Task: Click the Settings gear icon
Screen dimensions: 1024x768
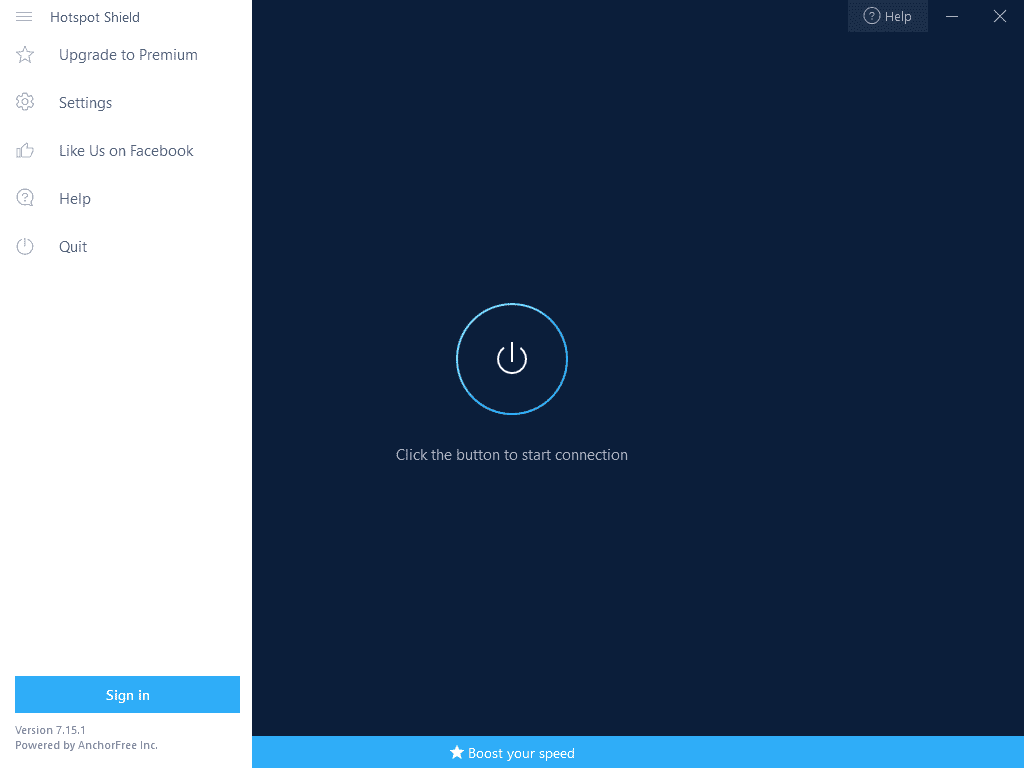Action: click(x=25, y=102)
